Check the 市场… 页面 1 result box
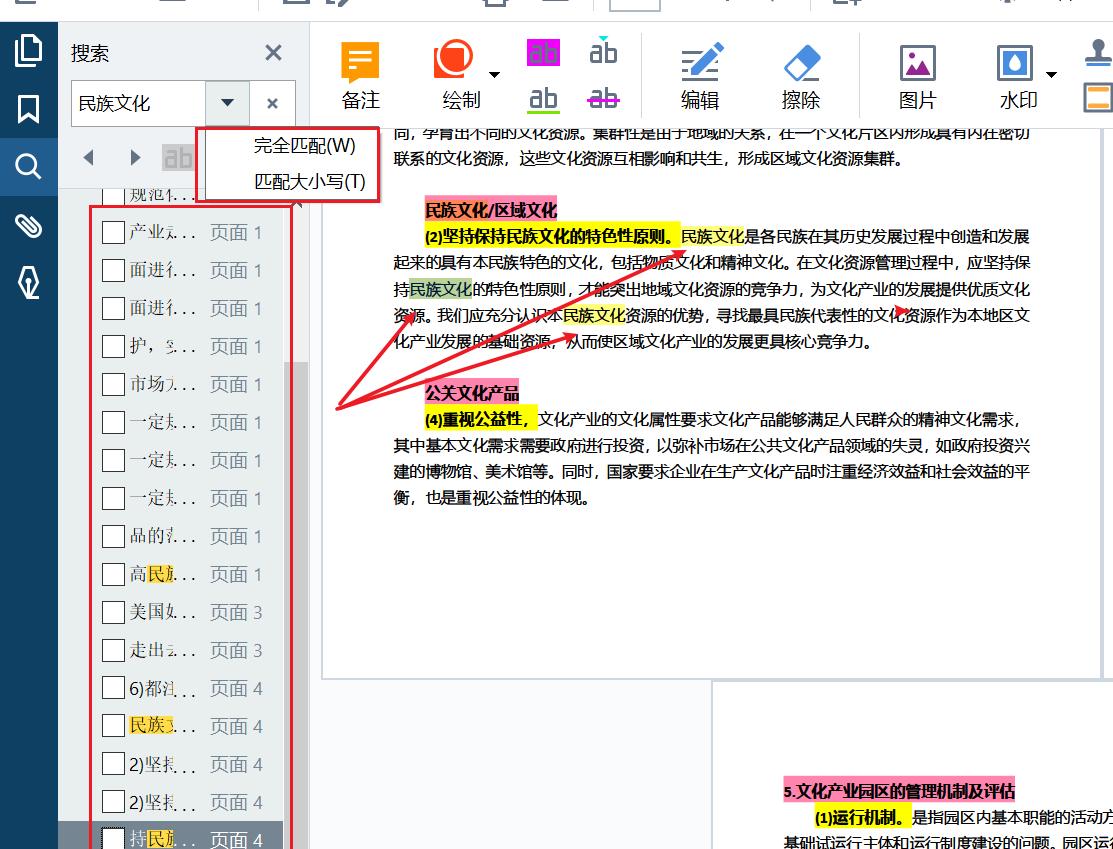 click(x=113, y=384)
